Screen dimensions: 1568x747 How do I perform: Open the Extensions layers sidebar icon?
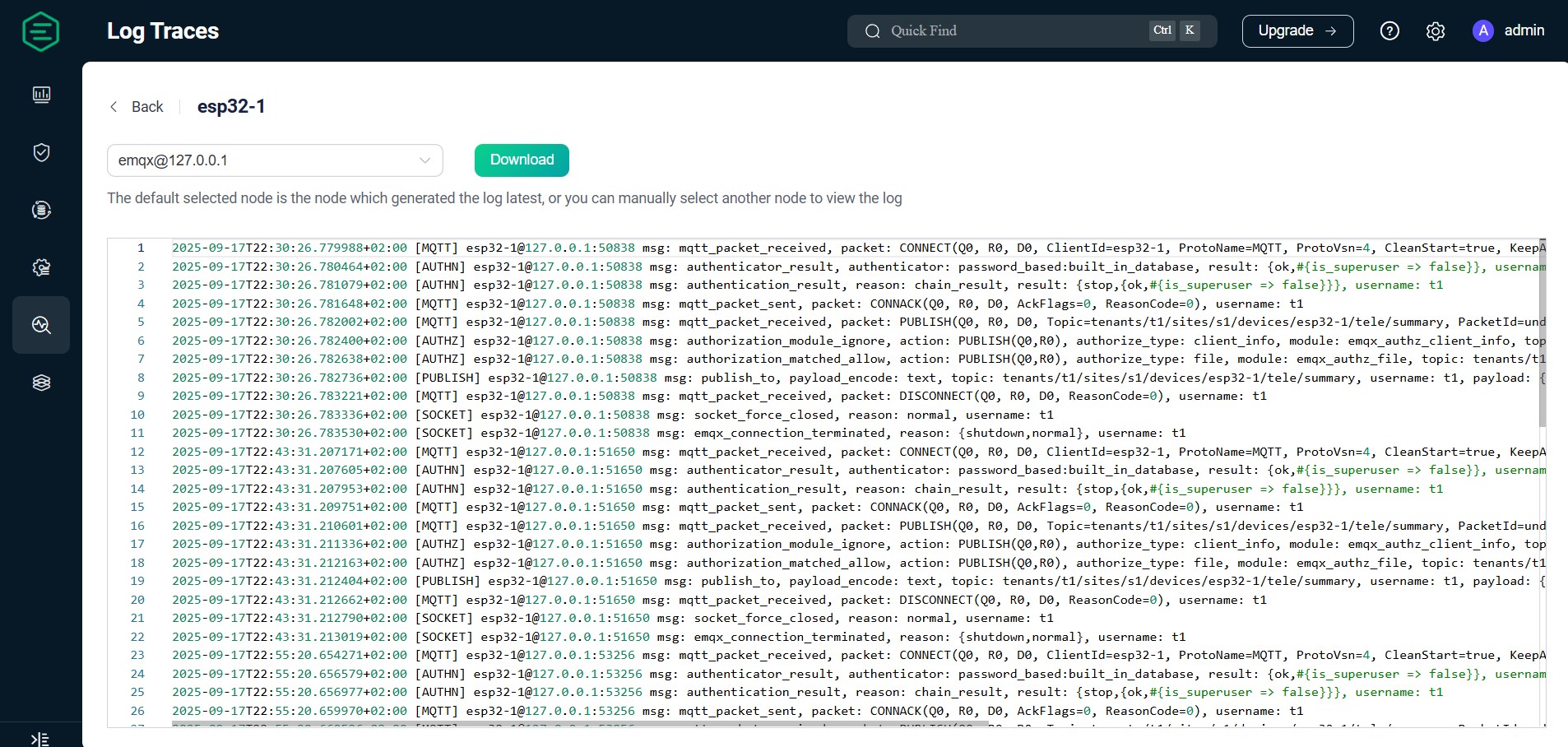(41, 382)
